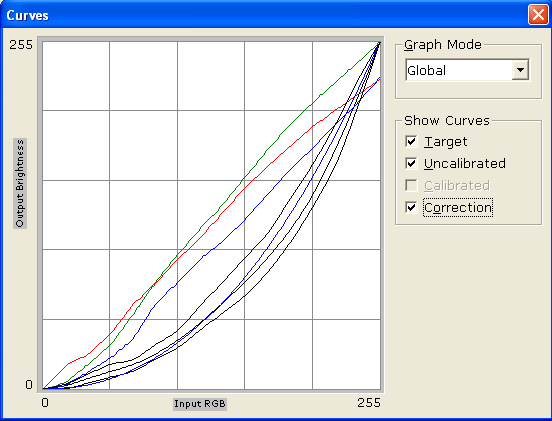Click the Uncalibrated checkbox label
Image resolution: width=552 pixels, height=421 pixels.
[x=465, y=164]
